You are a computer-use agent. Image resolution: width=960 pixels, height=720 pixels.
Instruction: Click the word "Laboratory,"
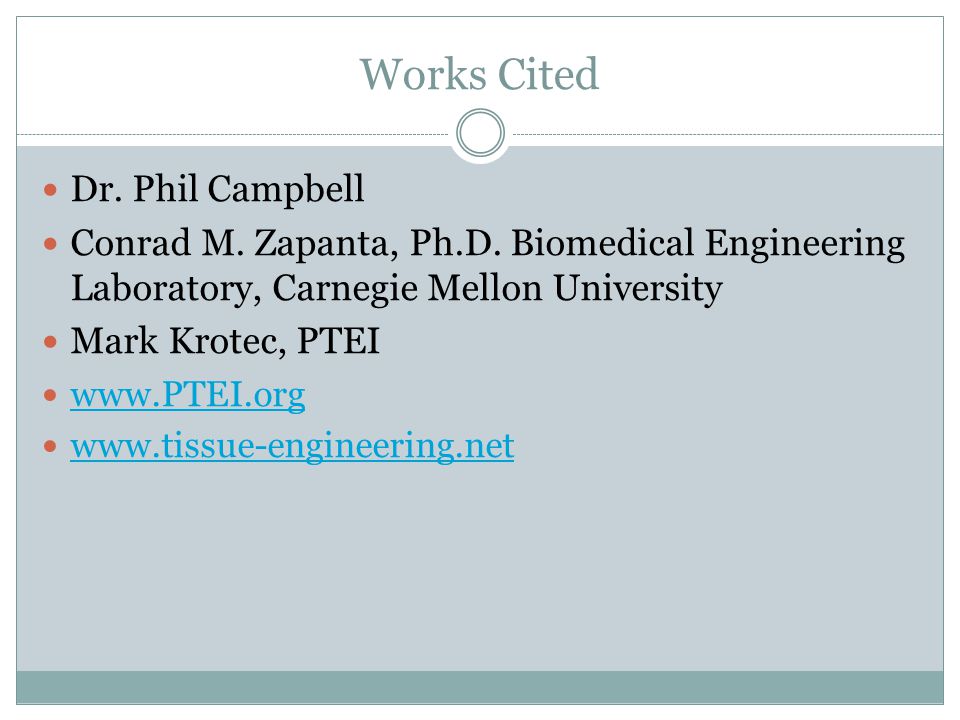coord(167,288)
